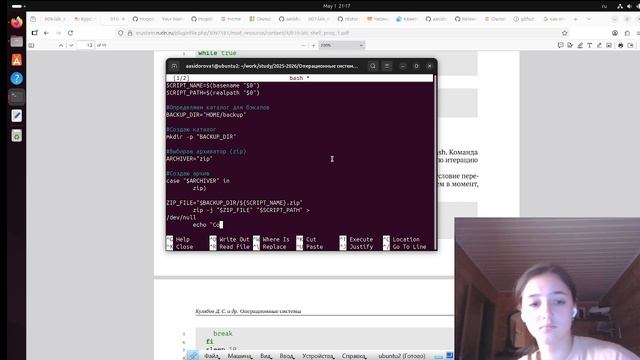Viewport: 640px width, 360px height.
Task: Print the PDF document
Action: tap(620, 45)
